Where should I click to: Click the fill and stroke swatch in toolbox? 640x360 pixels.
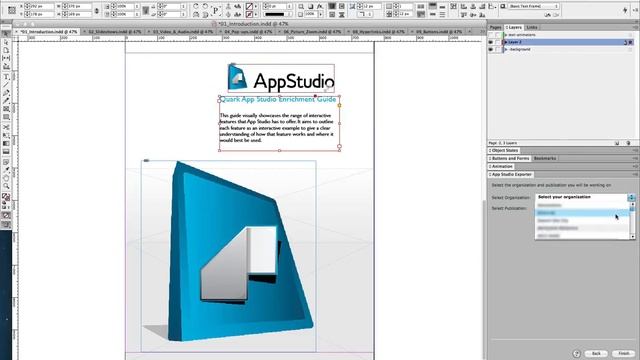pos(6,197)
